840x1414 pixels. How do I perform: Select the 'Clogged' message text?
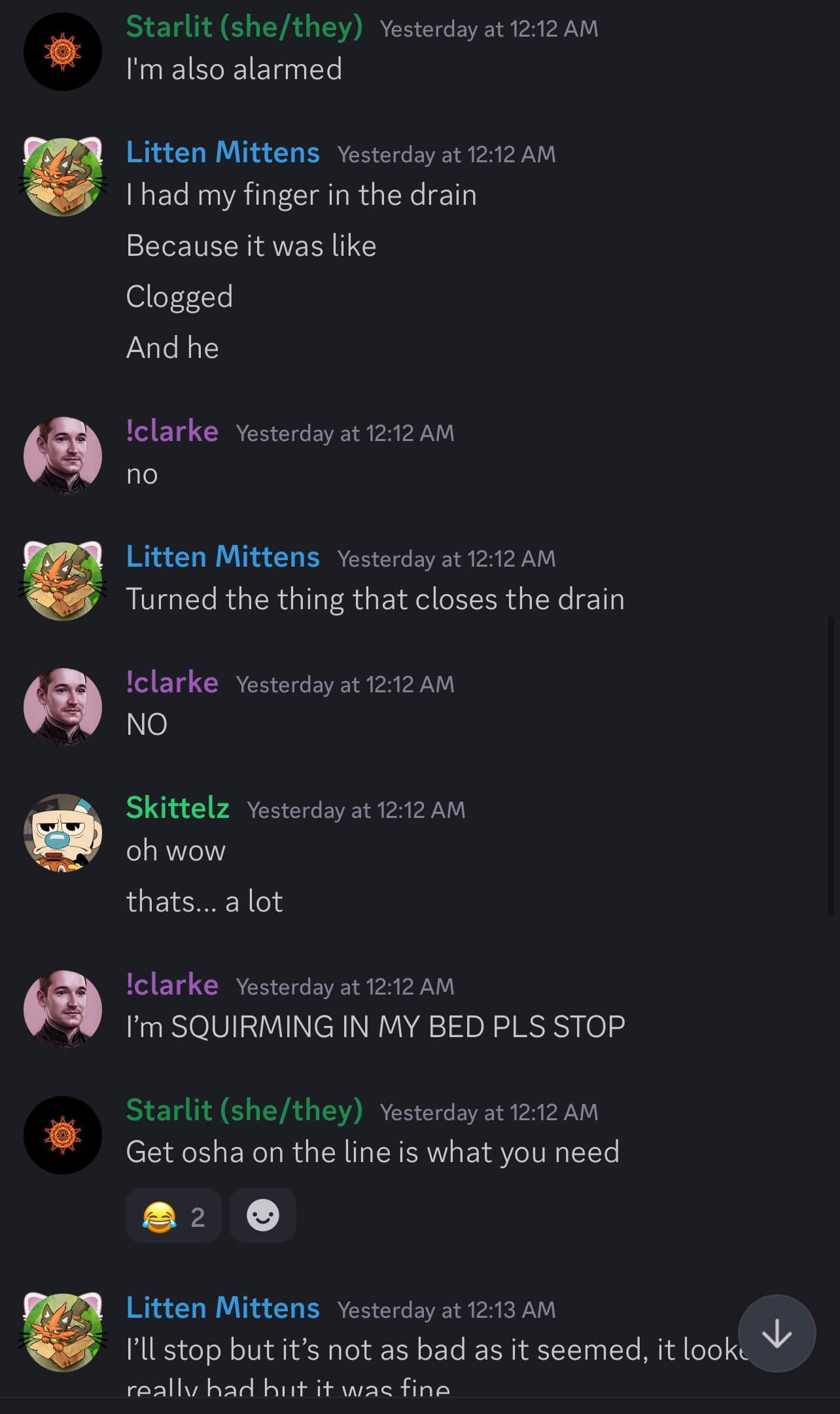(x=179, y=297)
